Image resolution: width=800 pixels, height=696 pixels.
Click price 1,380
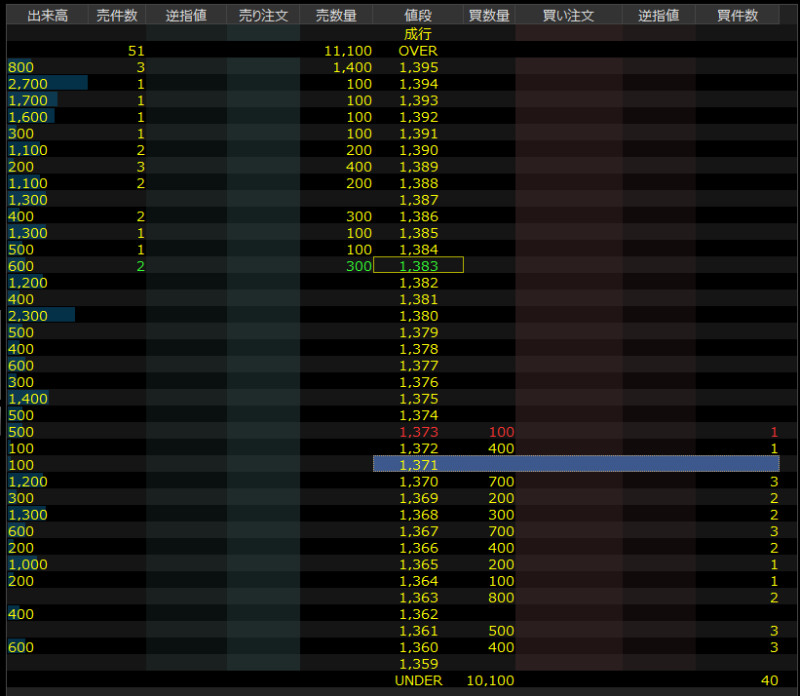[418, 316]
